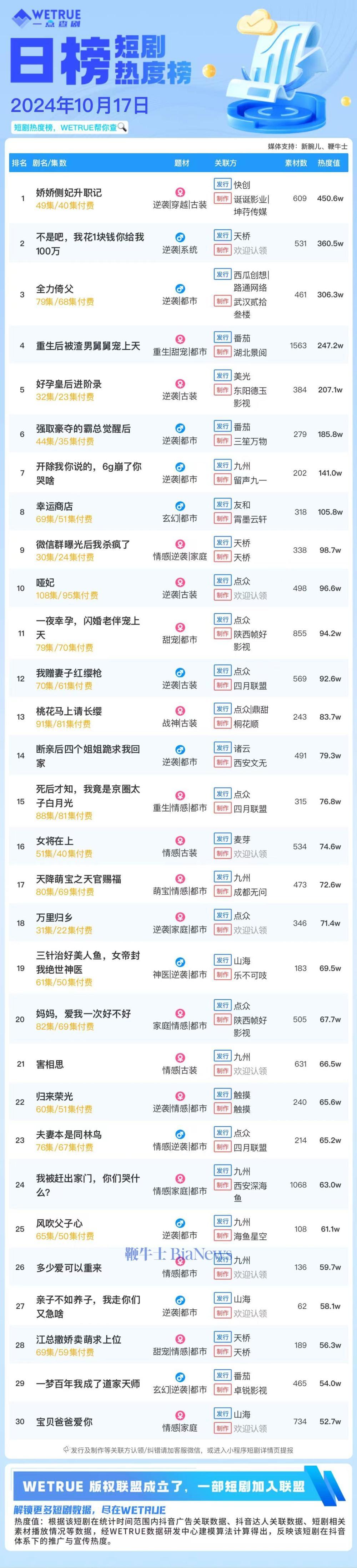Viewport: 357px width, 1568px height.
Task: Click the female icon for 宝贝爸爸爱你
Action: click(180, 1415)
